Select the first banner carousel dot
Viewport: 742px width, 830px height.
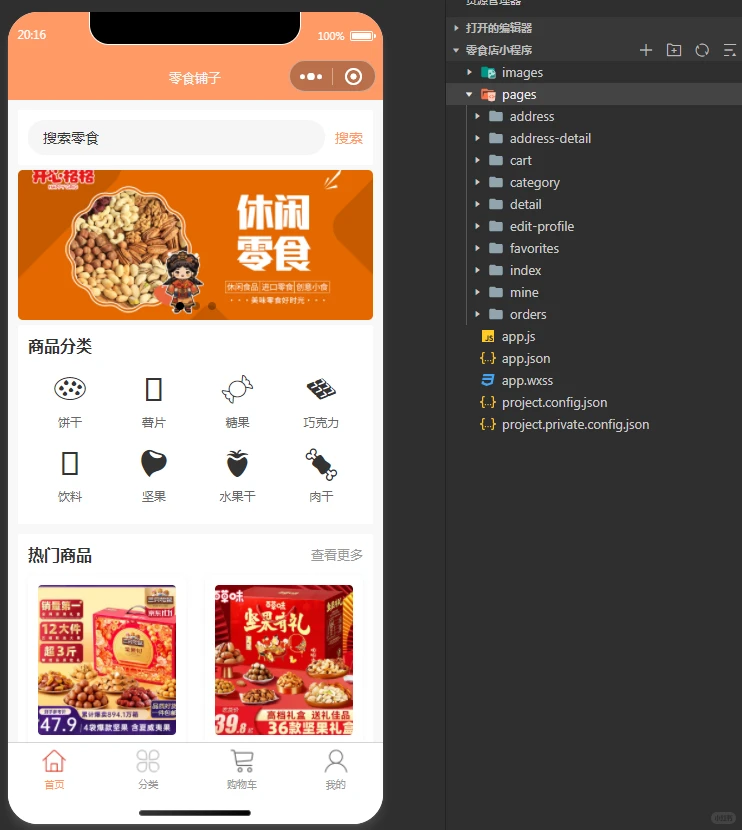point(180,306)
